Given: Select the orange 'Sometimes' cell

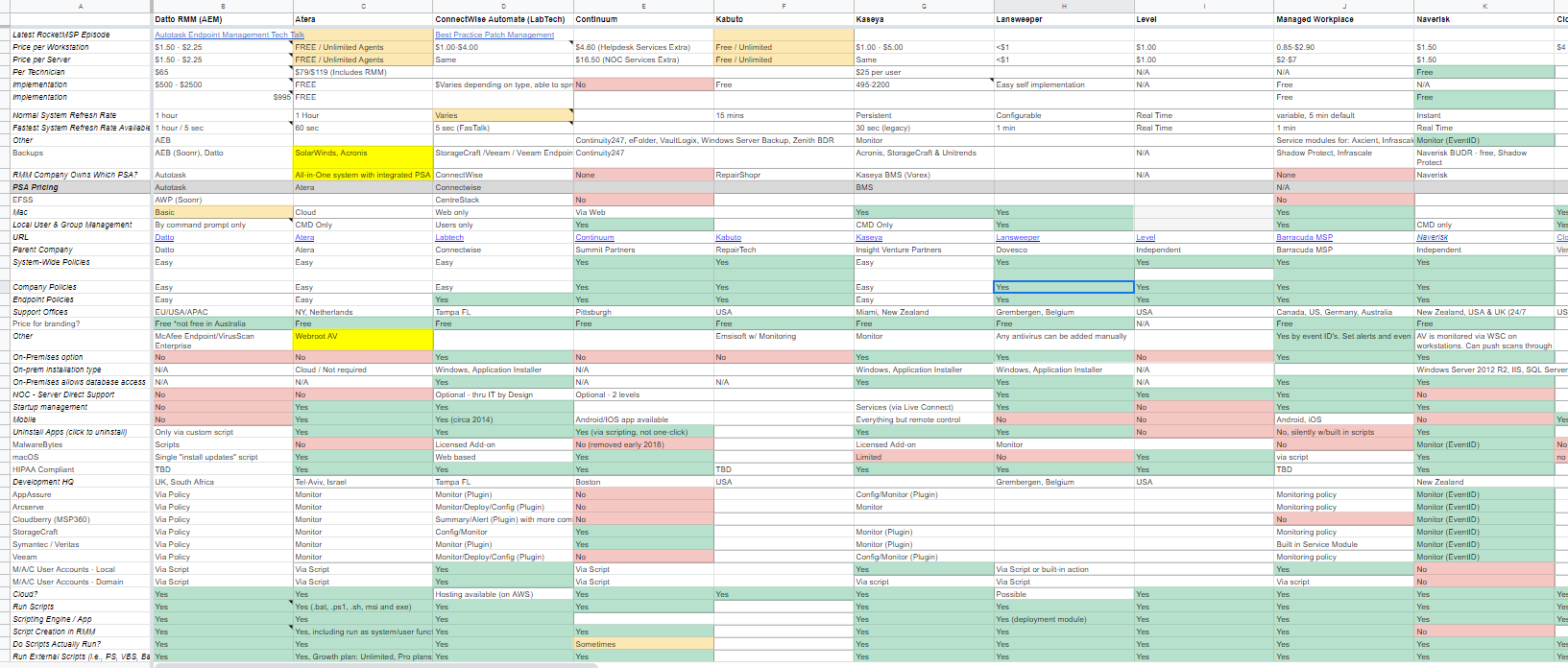Looking at the screenshot, I should coord(643,644).
